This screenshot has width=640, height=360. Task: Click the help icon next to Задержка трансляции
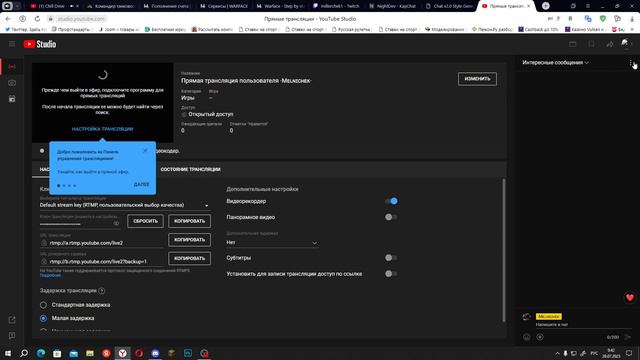click(102, 291)
